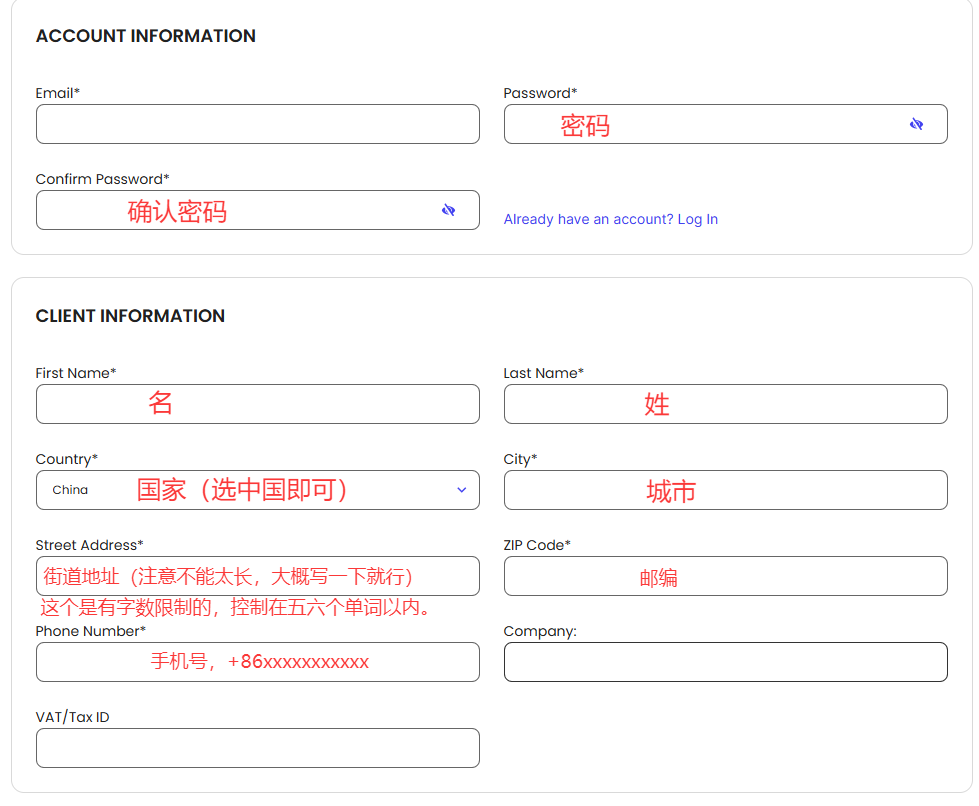Focus the Phone Number input field
The image size is (979, 806).
pos(258,662)
